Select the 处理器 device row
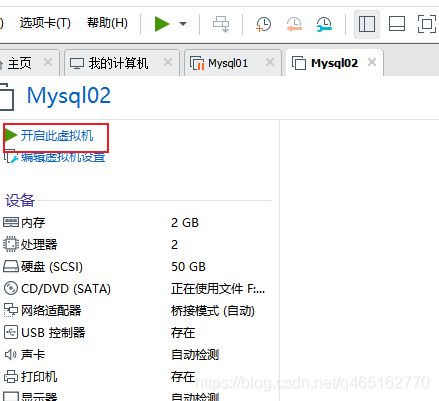The image size is (439, 401). (137, 244)
